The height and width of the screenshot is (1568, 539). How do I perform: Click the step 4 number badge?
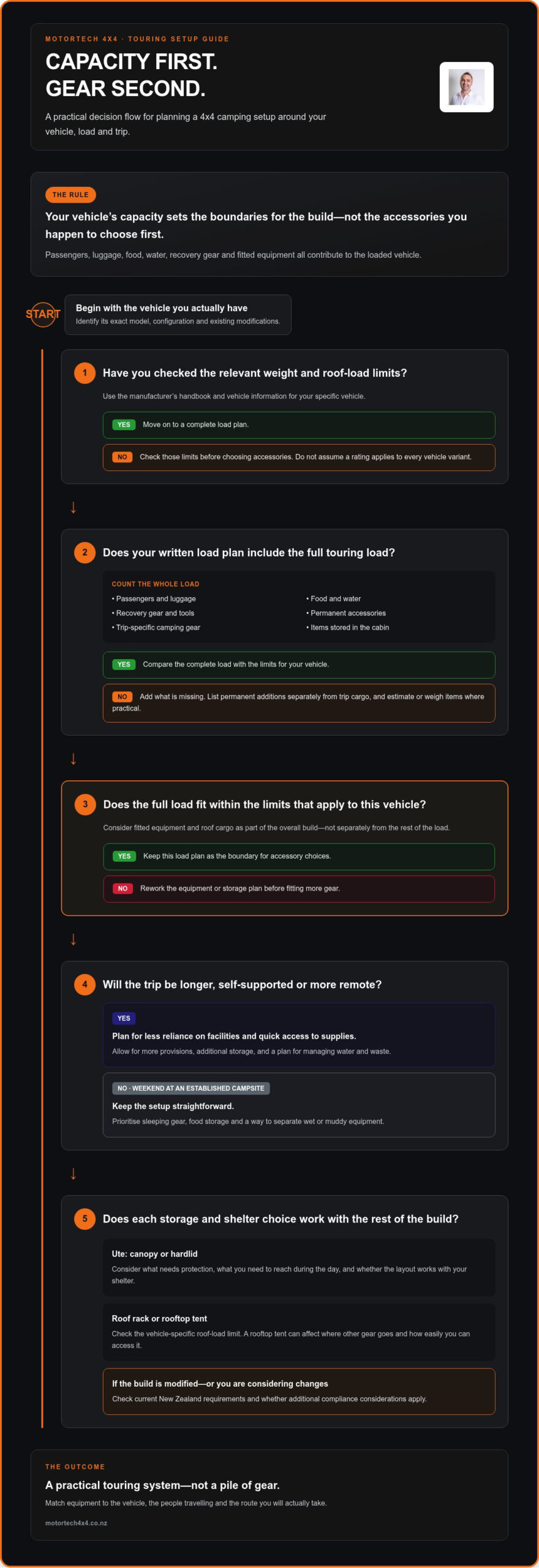pyautogui.click(x=85, y=984)
